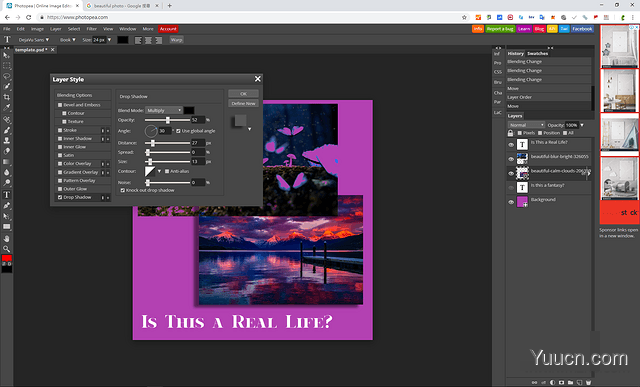640x387 pixels.
Task: Hide the 'Is This a Real Life?' layer
Action: coord(511,145)
